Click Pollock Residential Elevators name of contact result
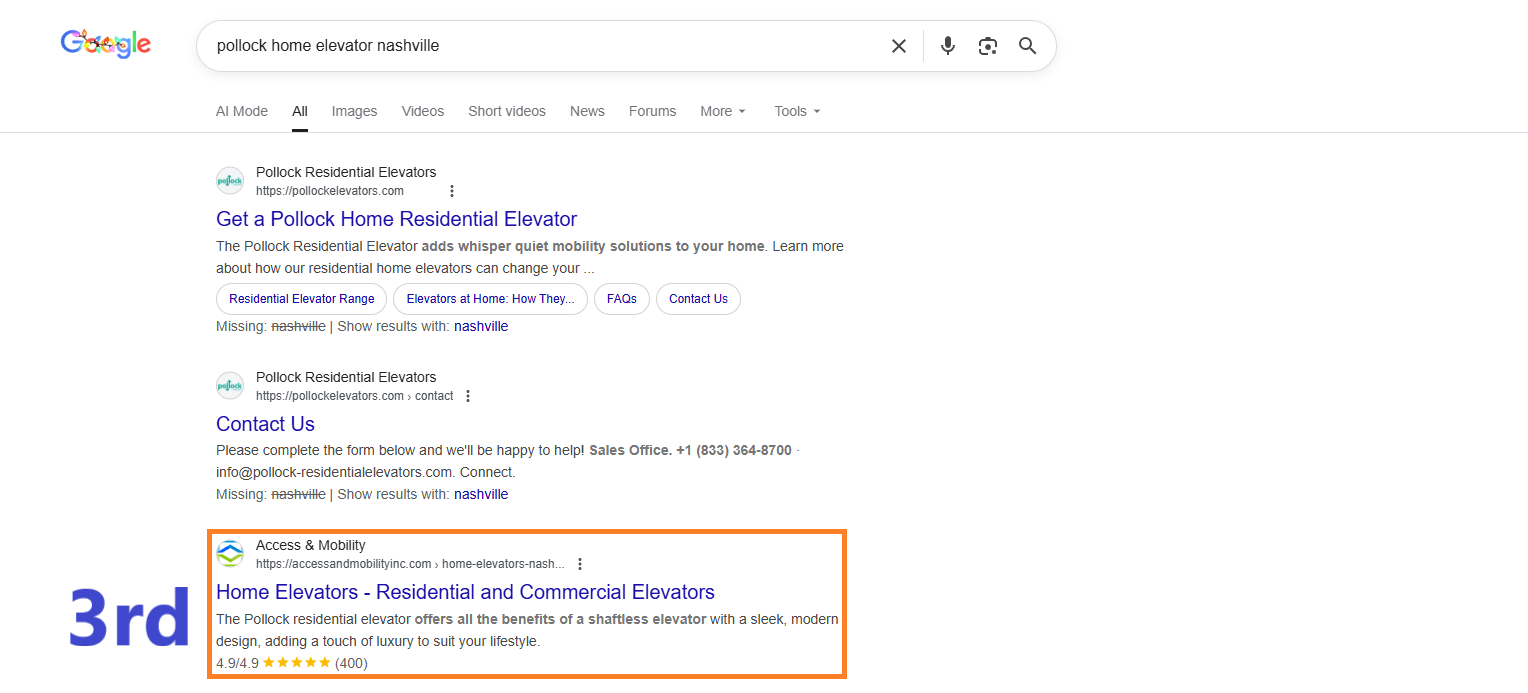 [x=346, y=377]
